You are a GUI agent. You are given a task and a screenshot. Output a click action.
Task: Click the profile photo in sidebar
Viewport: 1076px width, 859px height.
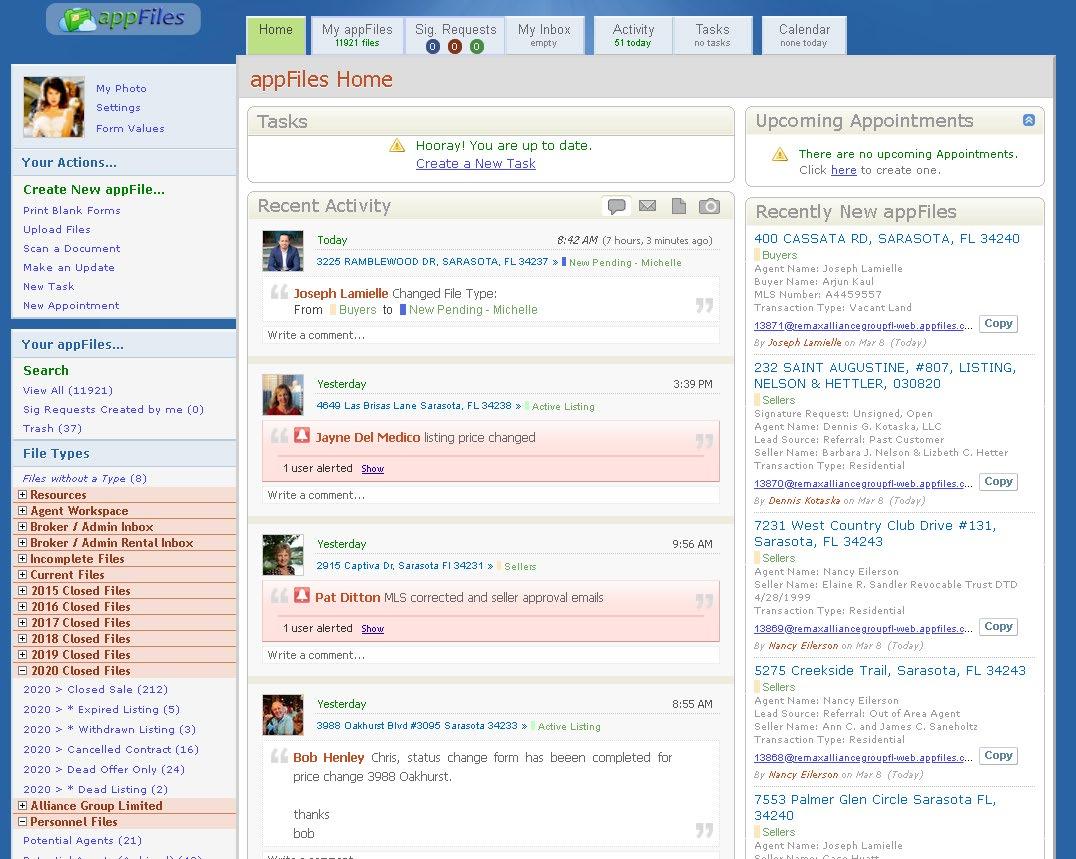point(54,107)
